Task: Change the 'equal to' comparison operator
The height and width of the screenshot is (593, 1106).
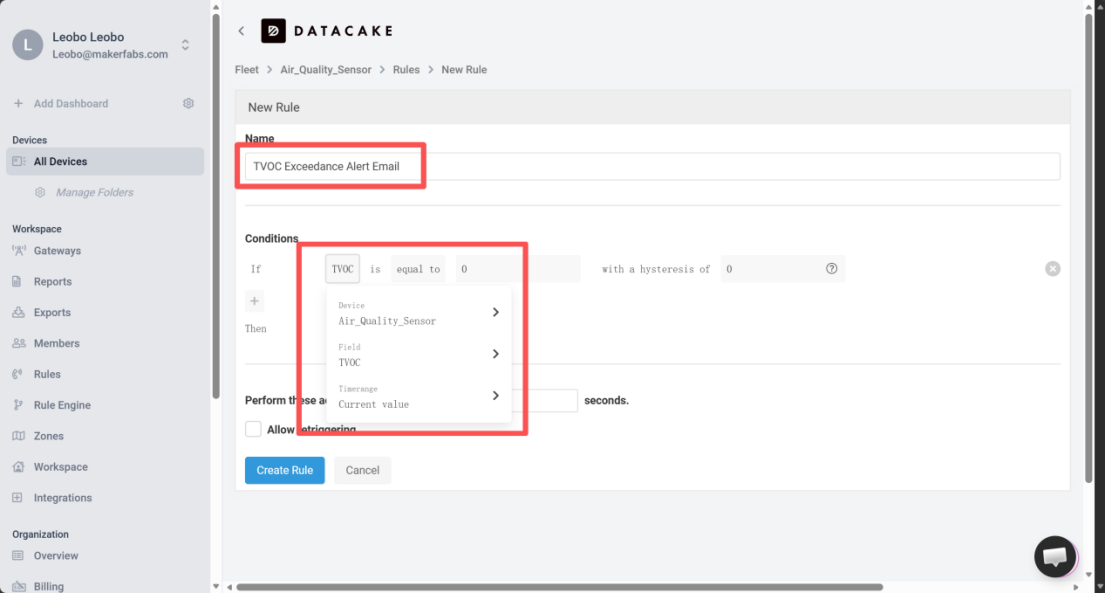Action: (418, 269)
